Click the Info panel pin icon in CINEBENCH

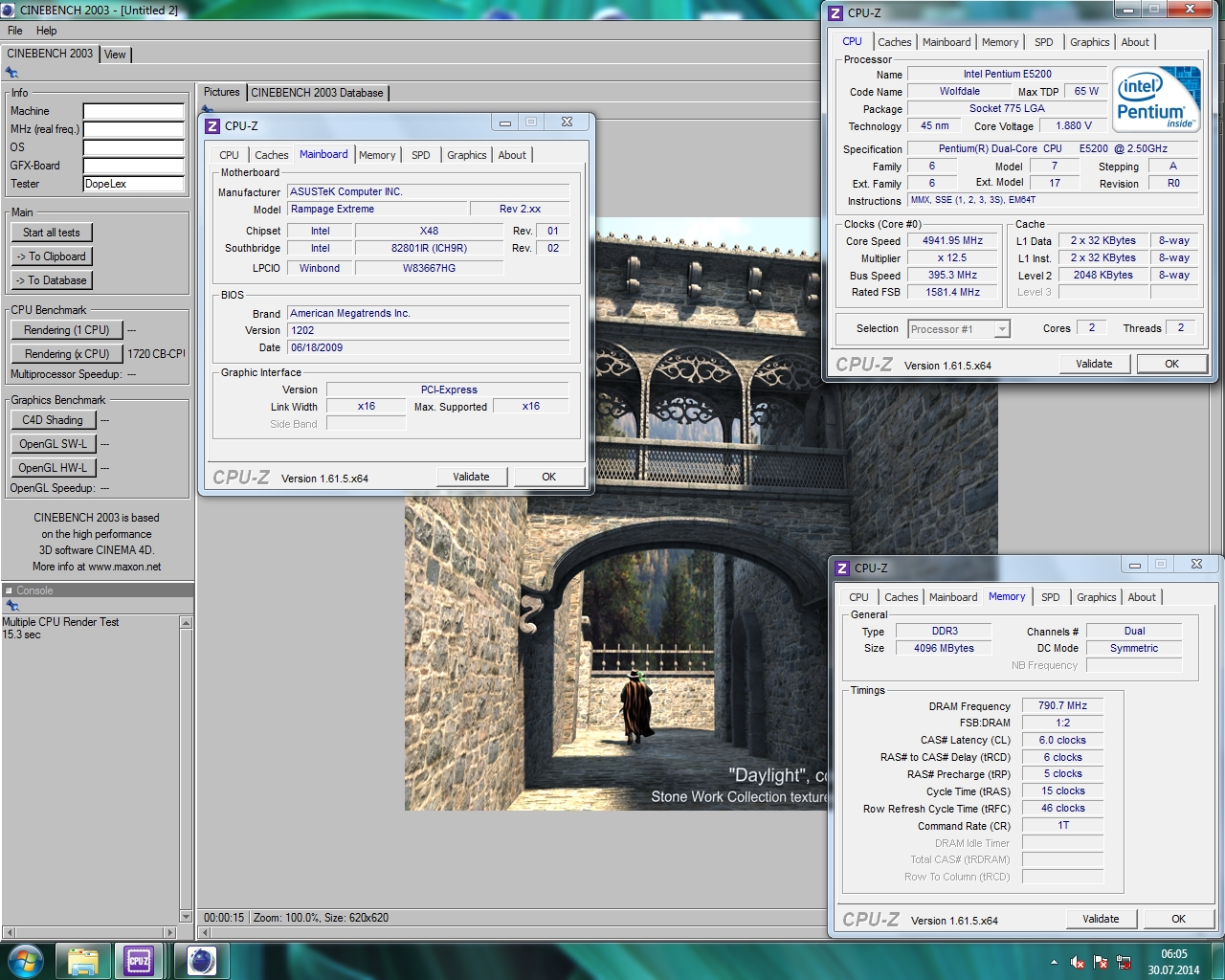click(11, 72)
